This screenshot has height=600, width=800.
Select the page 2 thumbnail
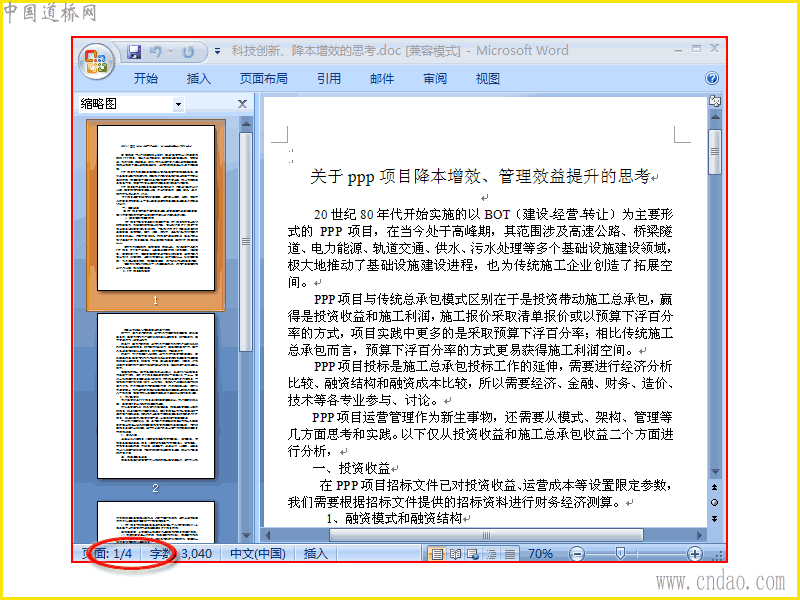(156, 396)
